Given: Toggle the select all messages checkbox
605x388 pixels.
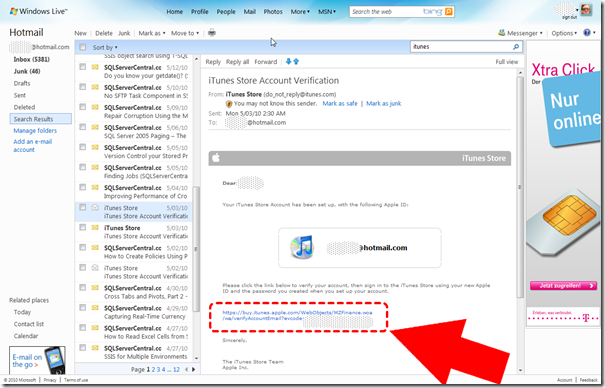Looking at the screenshot, I should [83, 47].
